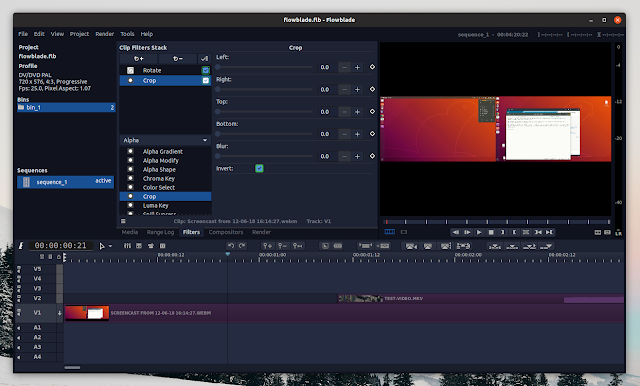The width and height of the screenshot is (640, 386).
Task: Remove the filter using the minus stack button
Action: 178,59
